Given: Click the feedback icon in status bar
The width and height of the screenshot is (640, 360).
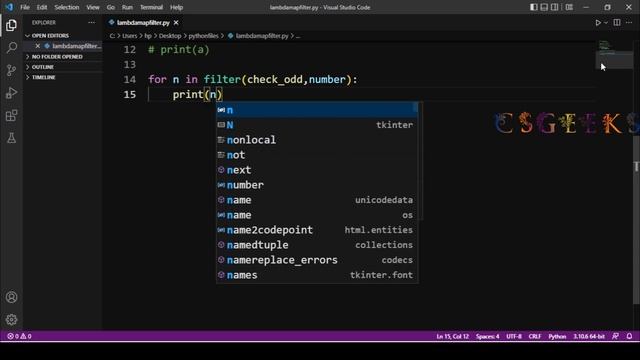Looking at the screenshot, I should [616, 336].
